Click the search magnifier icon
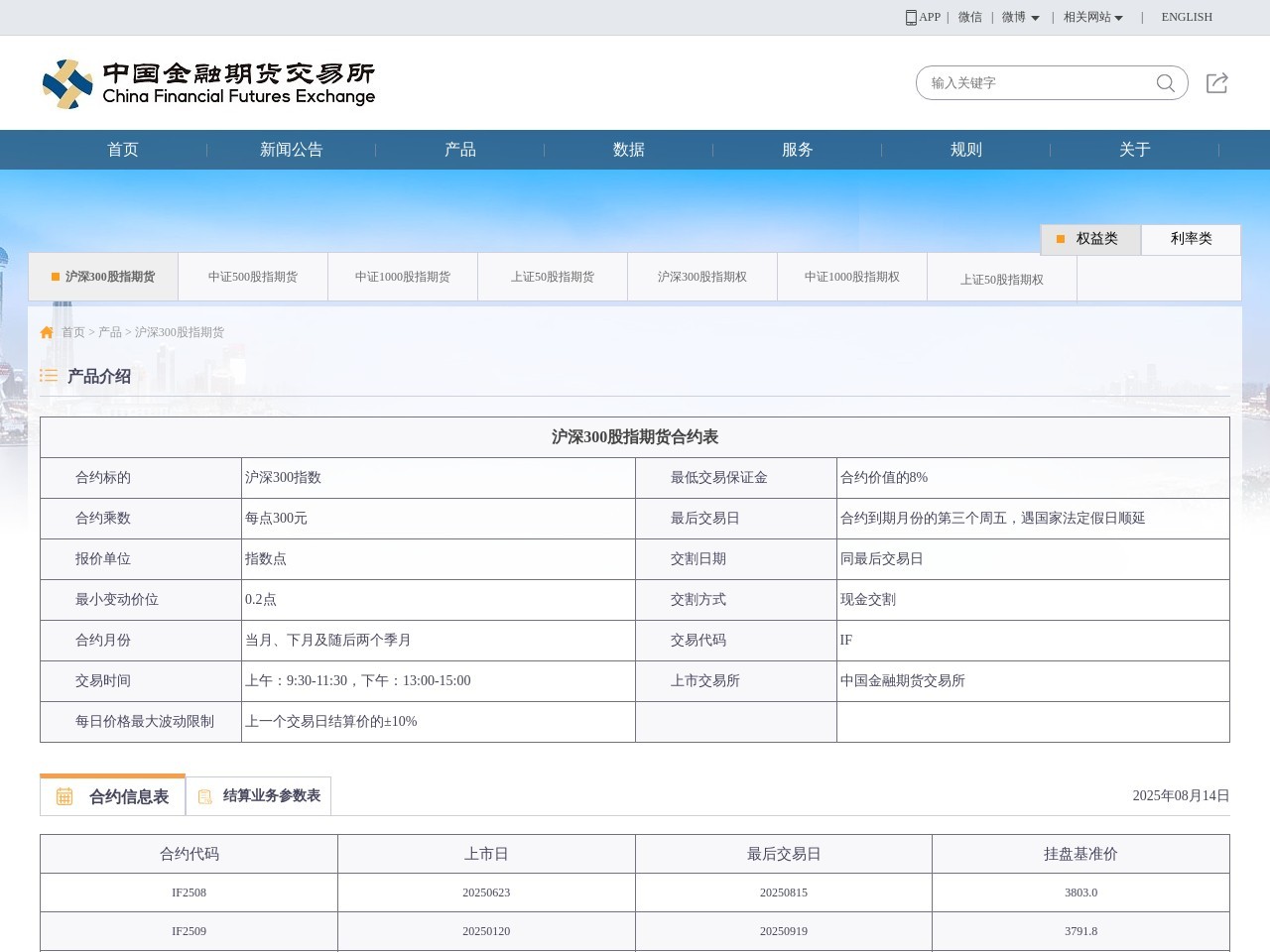1270x952 pixels. click(1166, 83)
